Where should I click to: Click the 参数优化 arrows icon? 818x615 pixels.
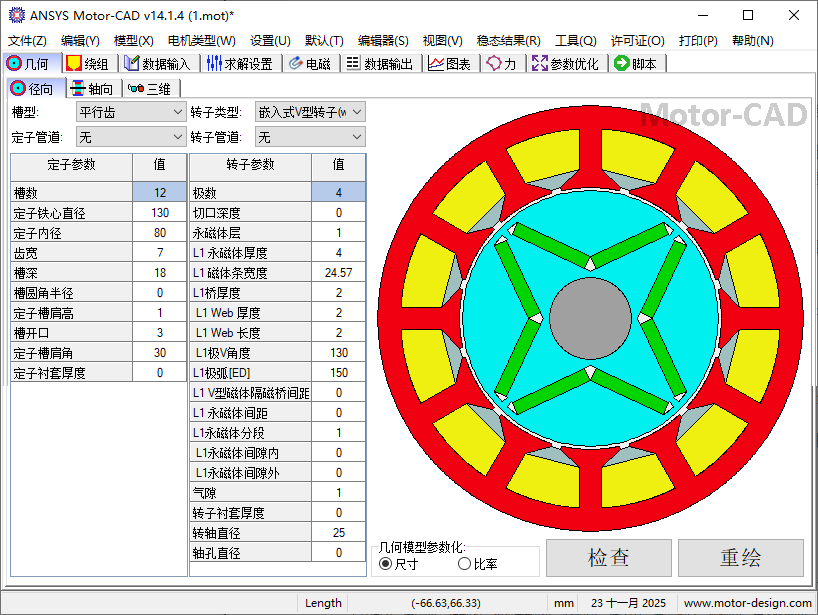pos(539,64)
